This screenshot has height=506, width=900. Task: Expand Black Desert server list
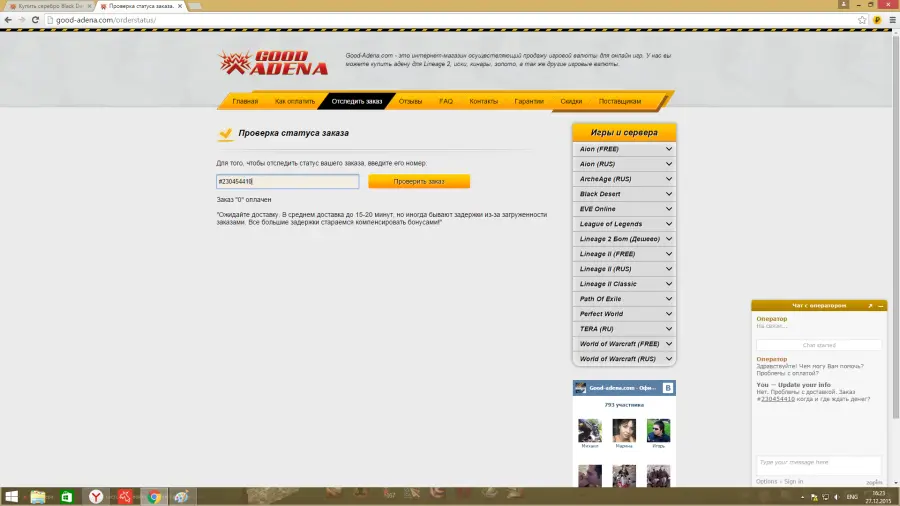[624, 193]
